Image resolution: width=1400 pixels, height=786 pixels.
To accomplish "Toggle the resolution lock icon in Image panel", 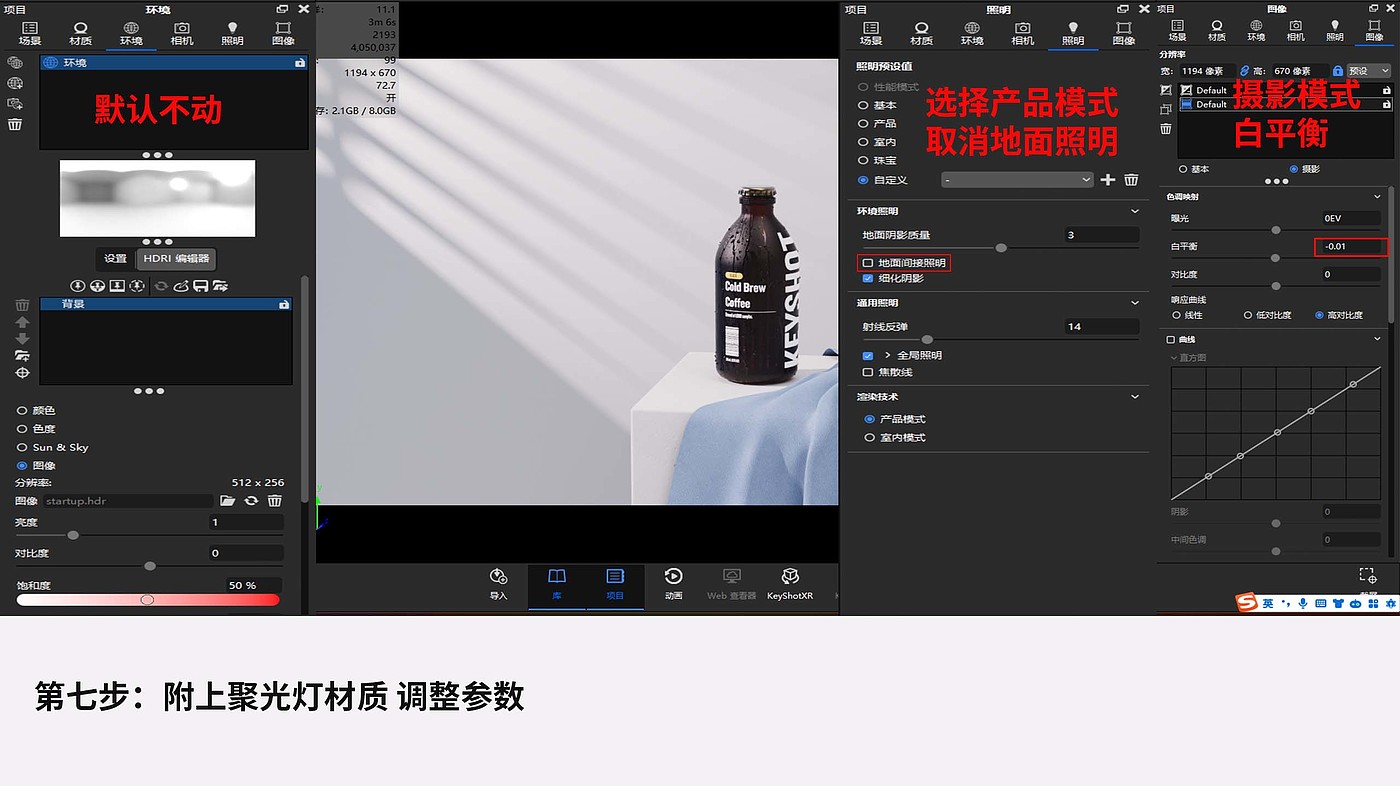I will [1338, 71].
